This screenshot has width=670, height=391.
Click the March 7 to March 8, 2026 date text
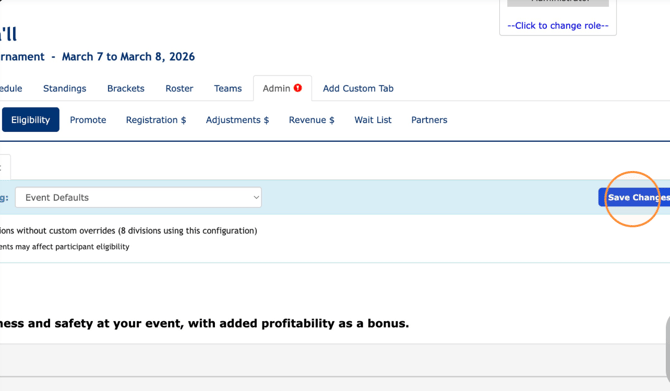coord(128,57)
